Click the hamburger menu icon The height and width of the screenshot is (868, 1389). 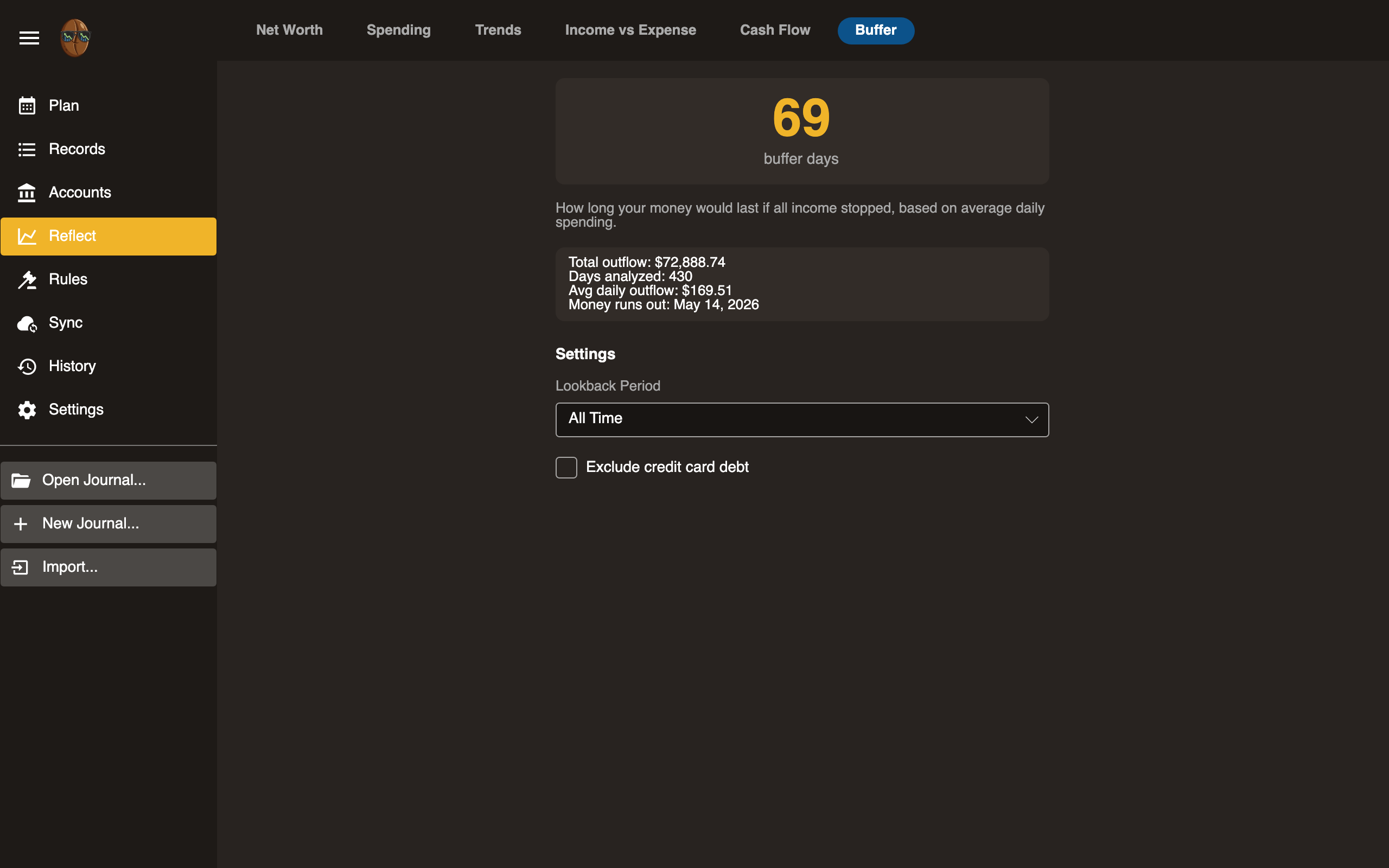pyautogui.click(x=29, y=38)
